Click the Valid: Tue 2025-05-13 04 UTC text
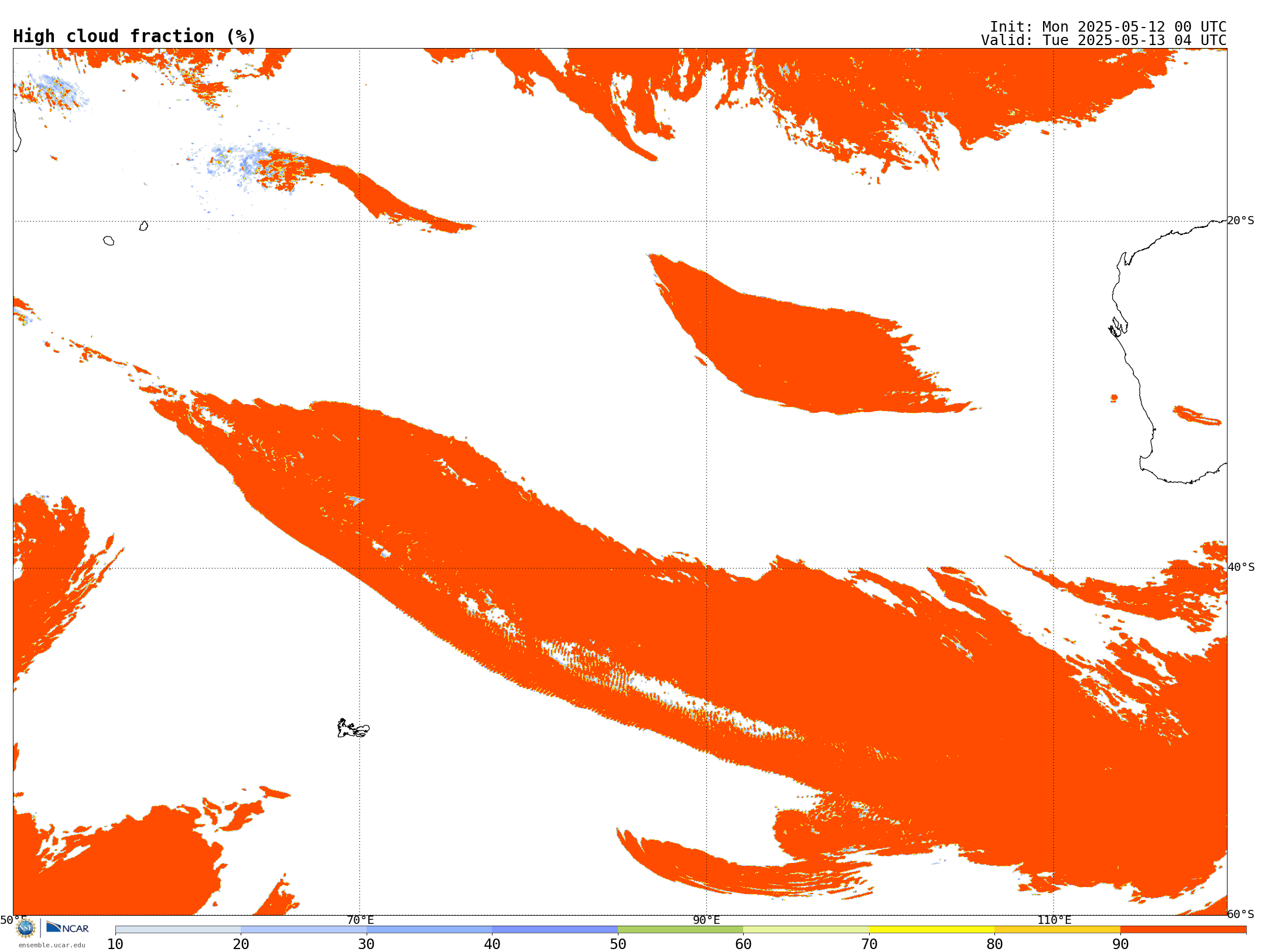This screenshot has width=1265, height=952. coord(1104,40)
